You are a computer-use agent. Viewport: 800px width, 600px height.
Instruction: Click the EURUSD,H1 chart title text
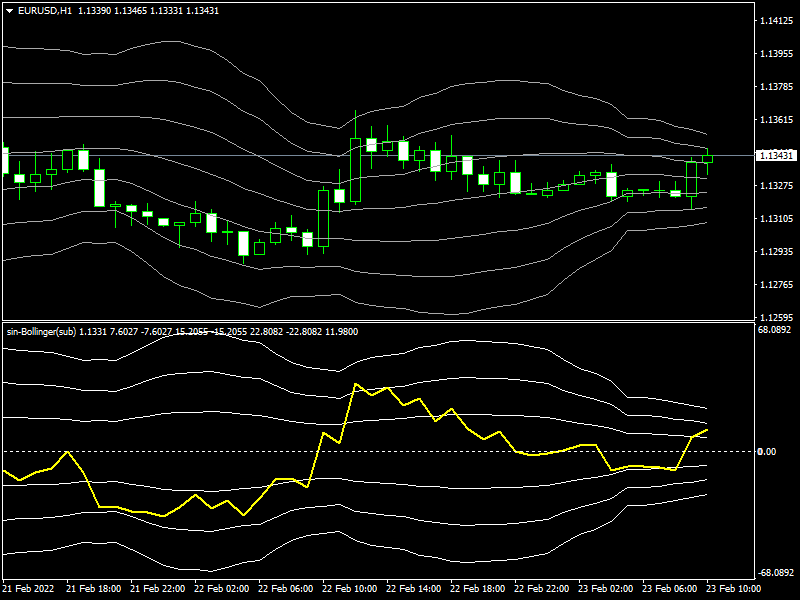pos(45,10)
